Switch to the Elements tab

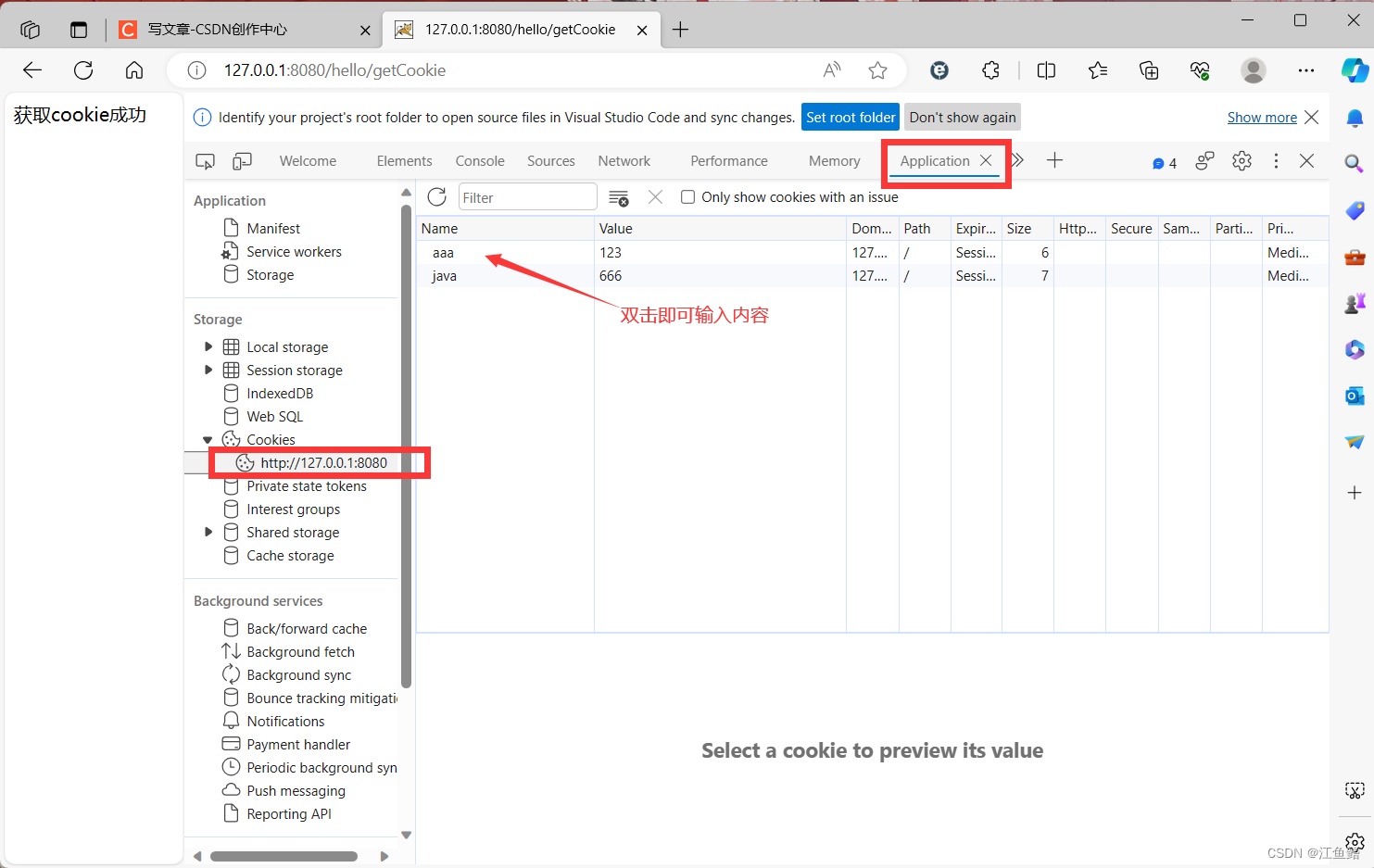404,161
